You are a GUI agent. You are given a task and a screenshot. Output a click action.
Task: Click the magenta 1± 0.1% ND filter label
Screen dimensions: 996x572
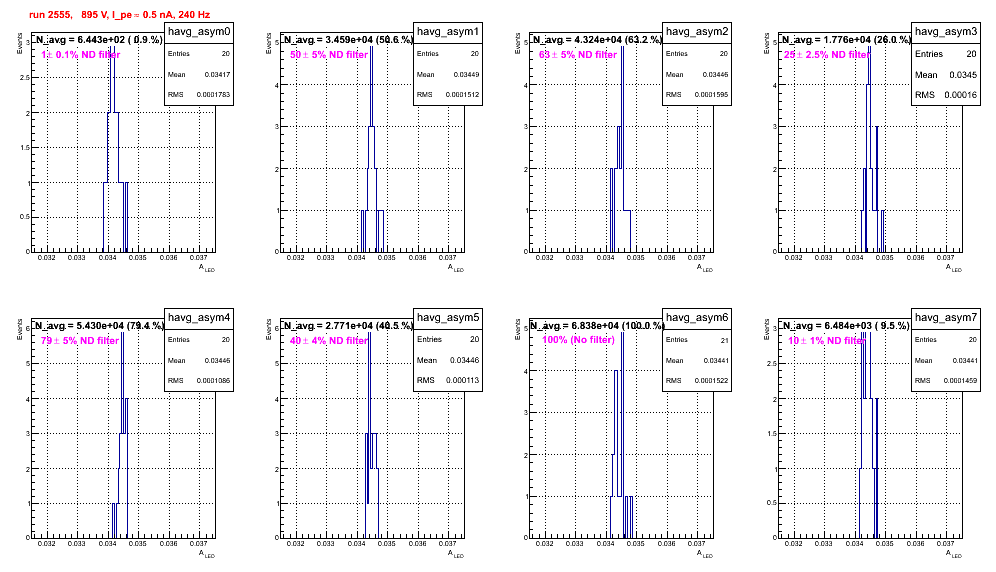(81, 55)
